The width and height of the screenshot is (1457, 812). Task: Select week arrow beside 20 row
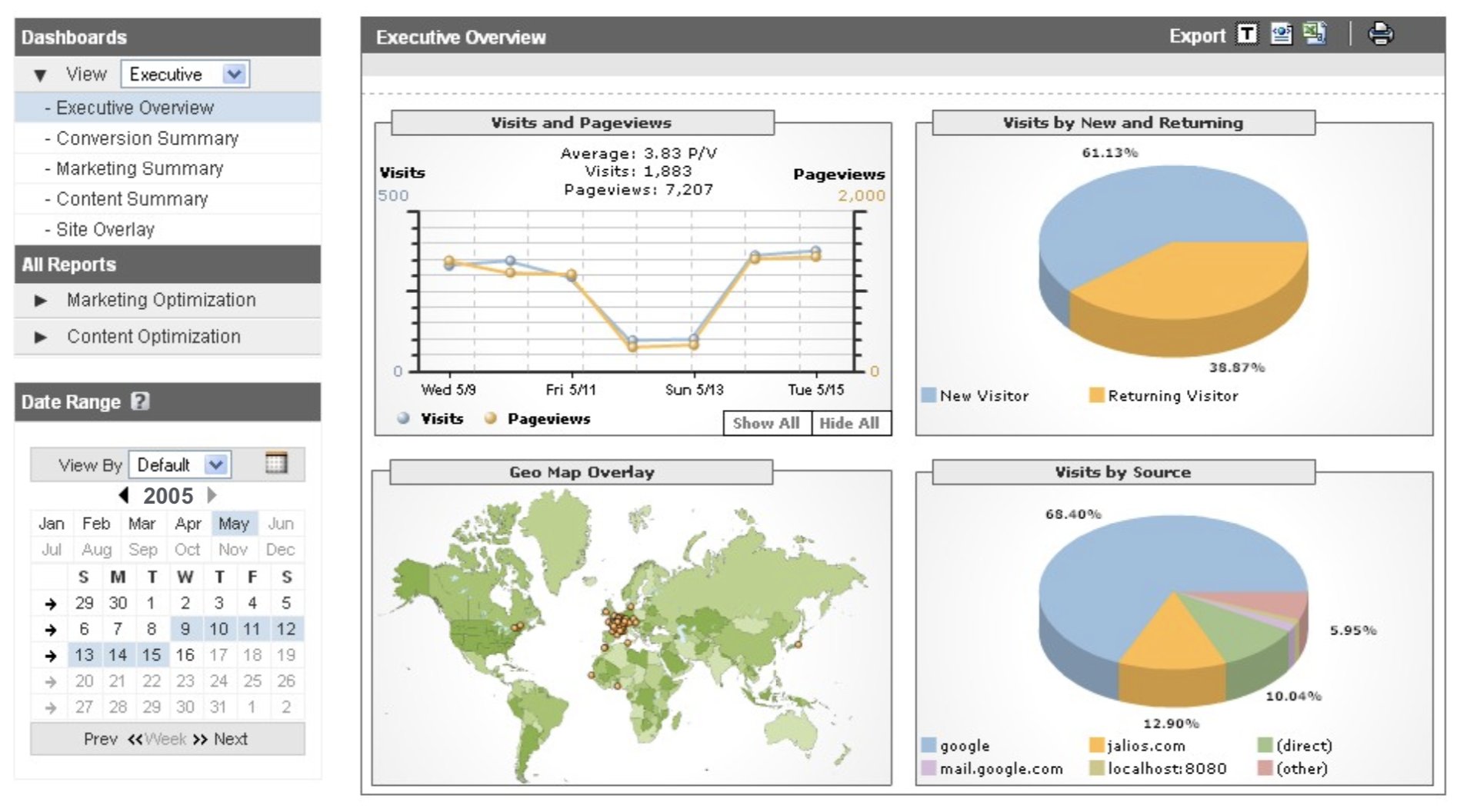51,681
